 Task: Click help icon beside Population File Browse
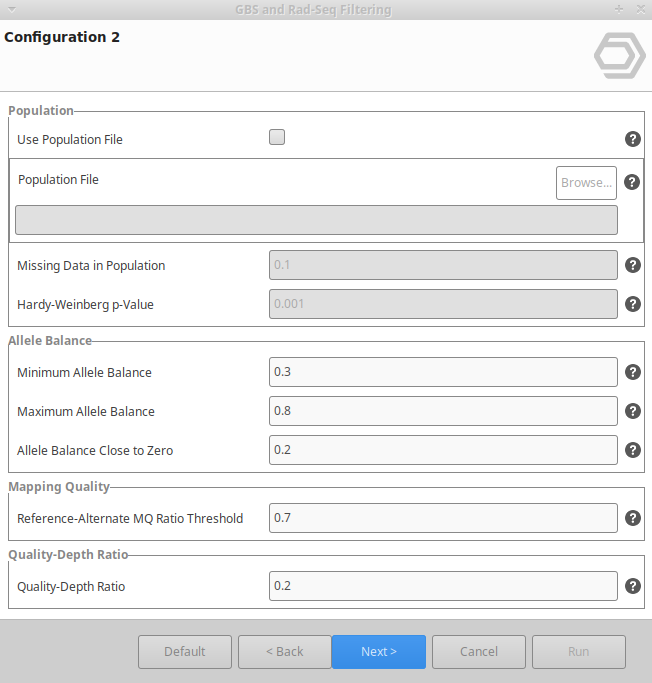632,182
